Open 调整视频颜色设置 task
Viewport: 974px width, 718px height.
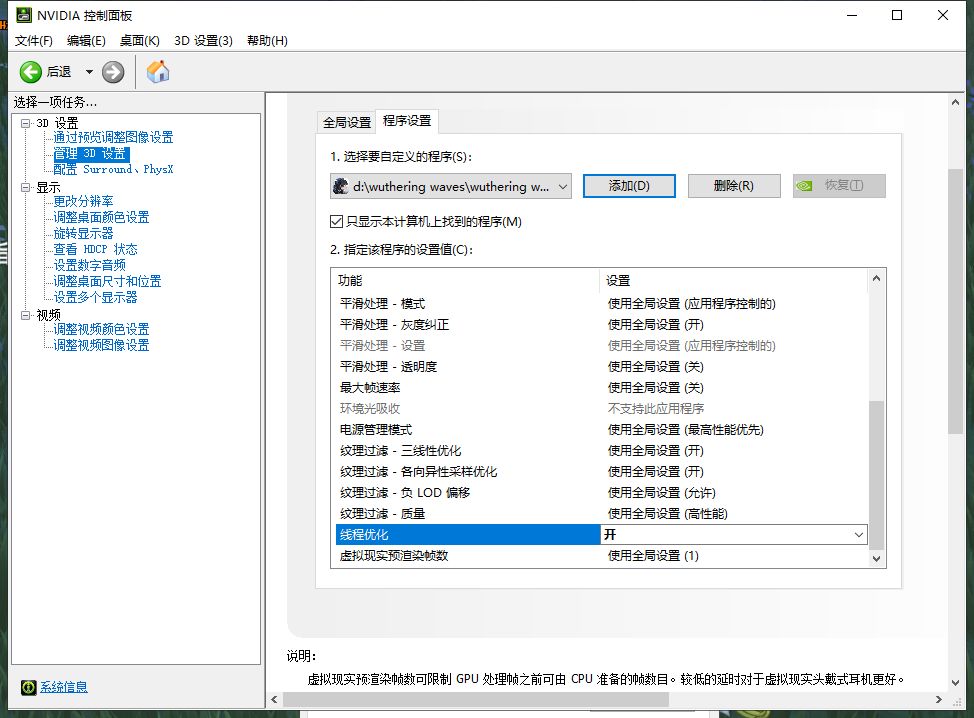[x=101, y=329]
